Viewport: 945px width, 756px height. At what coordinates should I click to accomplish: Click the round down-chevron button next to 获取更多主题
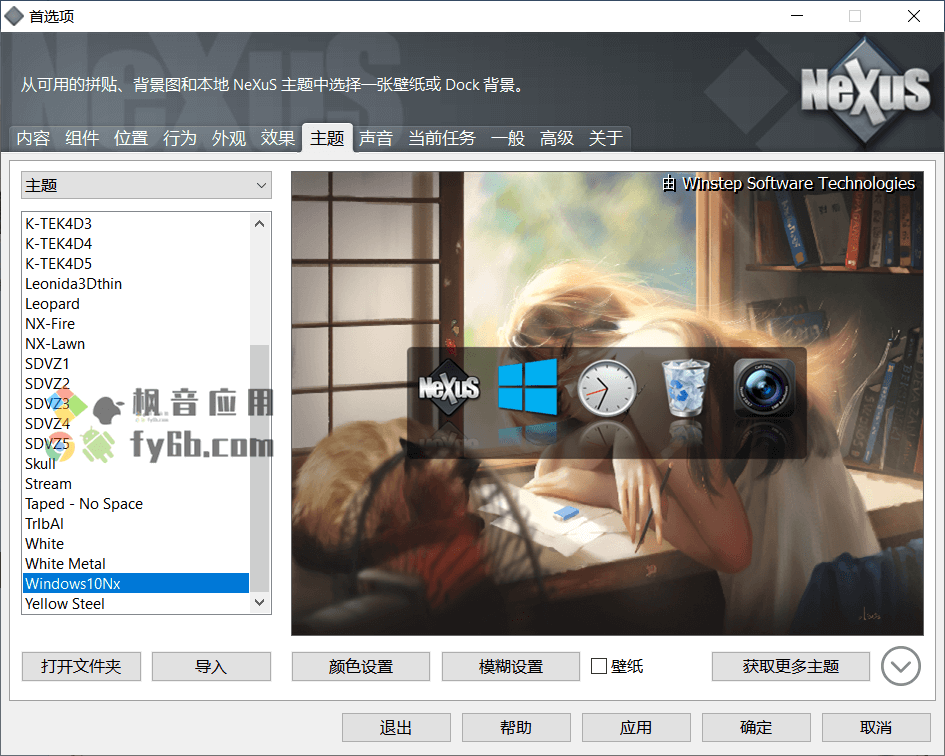(x=900, y=666)
